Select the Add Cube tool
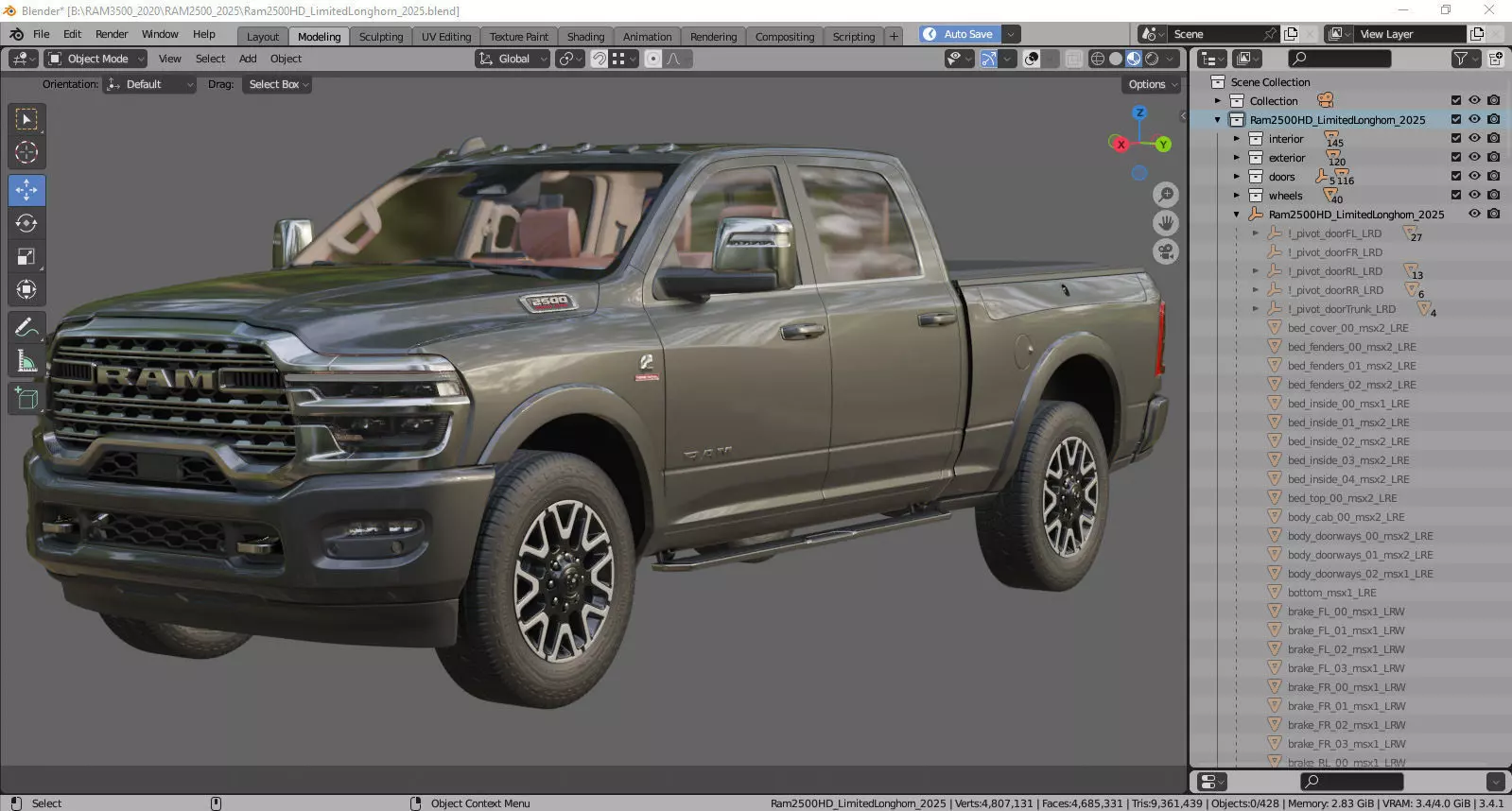This screenshot has height=811, width=1512. click(x=26, y=399)
